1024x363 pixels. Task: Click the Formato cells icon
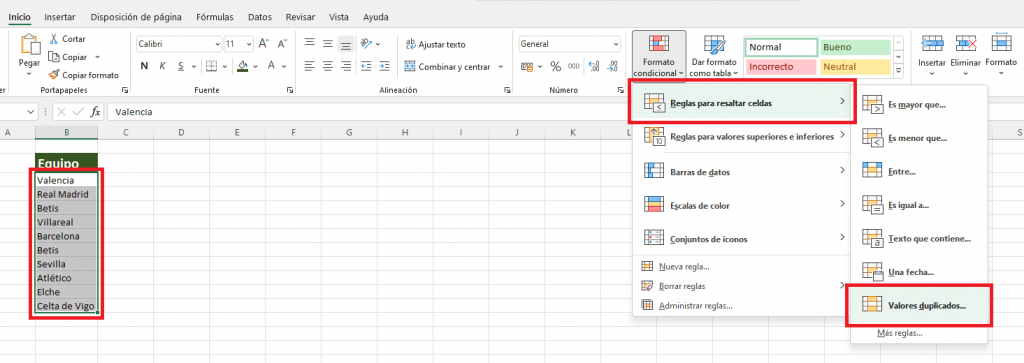pyautogui.click(x=1001, y=43)
